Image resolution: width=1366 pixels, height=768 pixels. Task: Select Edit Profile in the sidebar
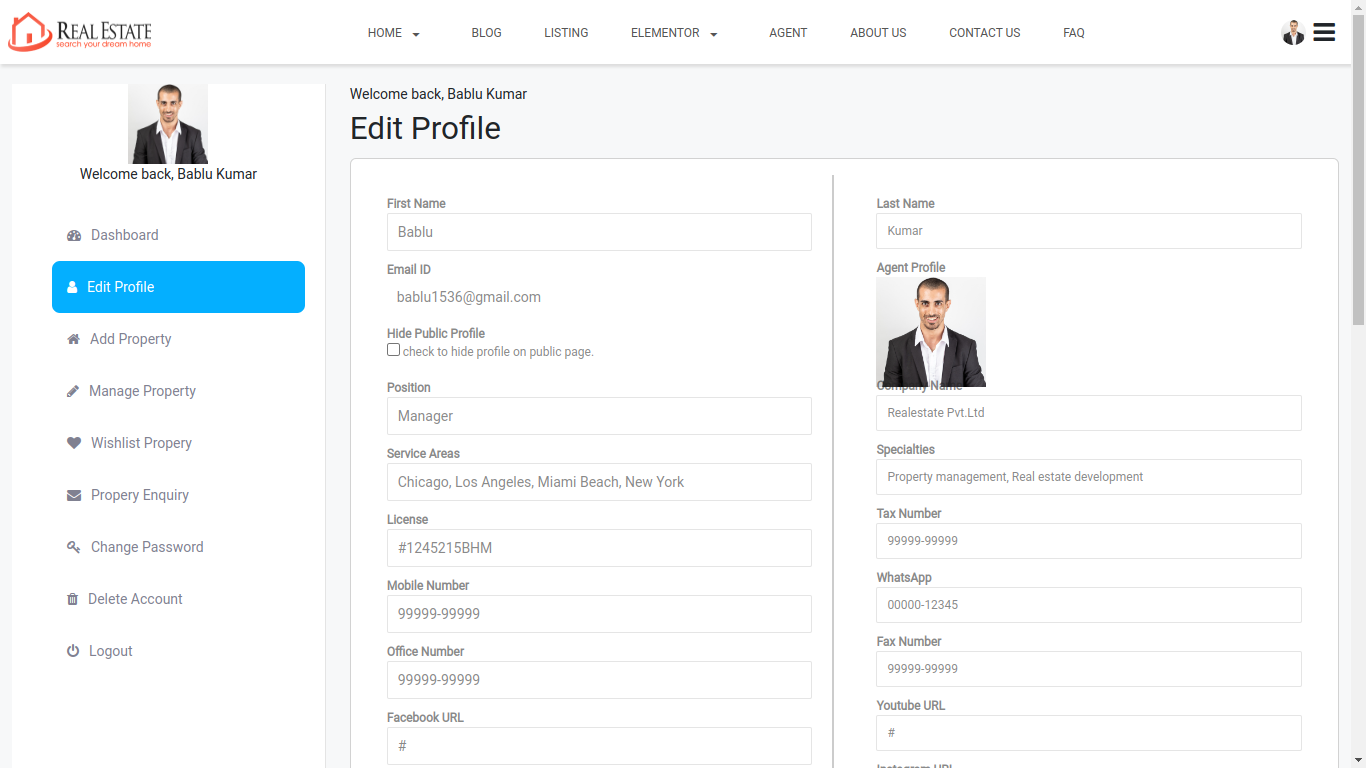click(x=178, y=287)
